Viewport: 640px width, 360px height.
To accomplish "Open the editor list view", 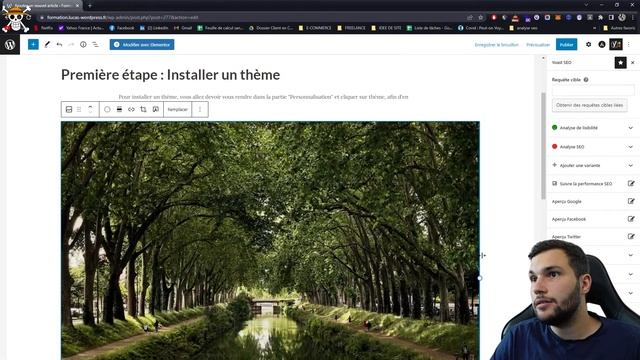I will [95, 44].
